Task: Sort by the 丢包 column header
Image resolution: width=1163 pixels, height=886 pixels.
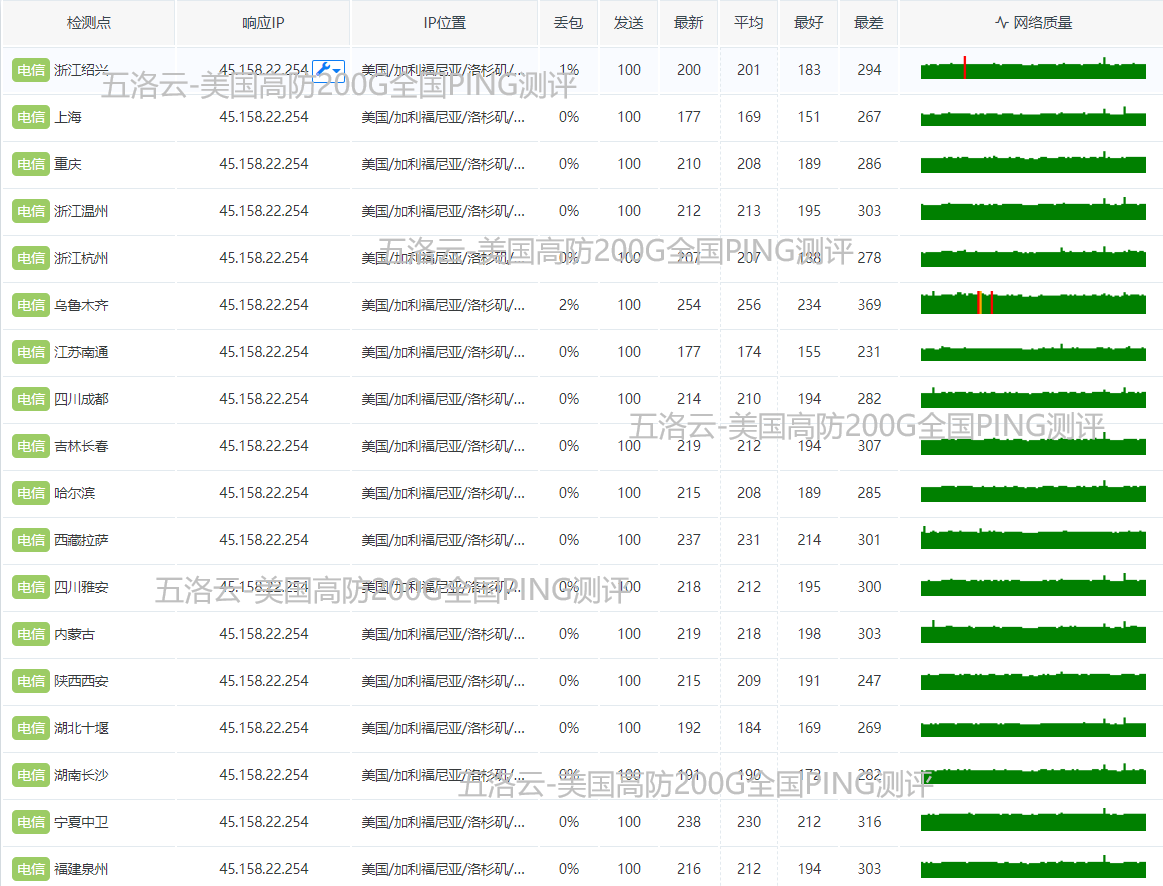Action: click(569, 23)
